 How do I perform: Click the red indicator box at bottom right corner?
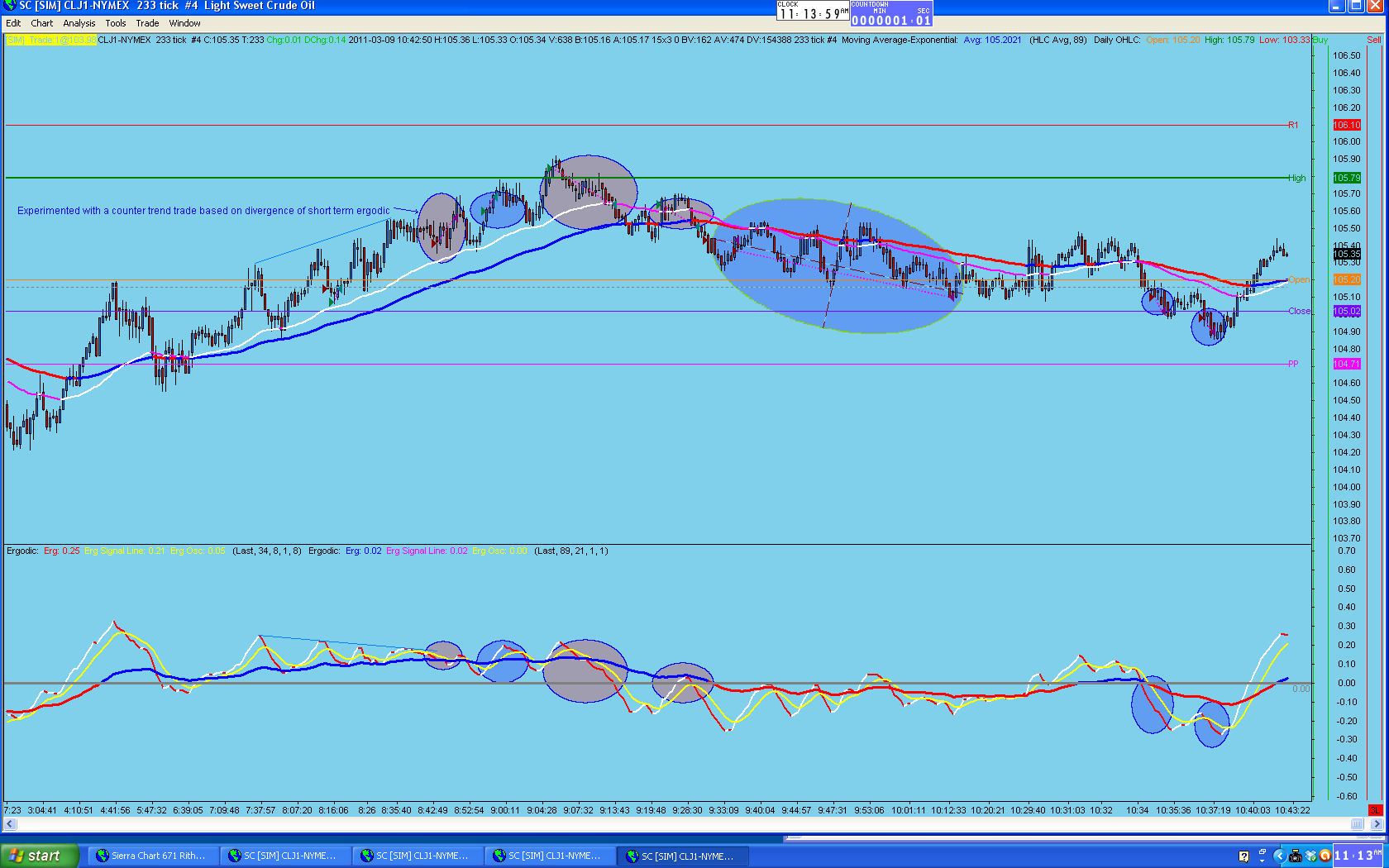click(1374, 810)
